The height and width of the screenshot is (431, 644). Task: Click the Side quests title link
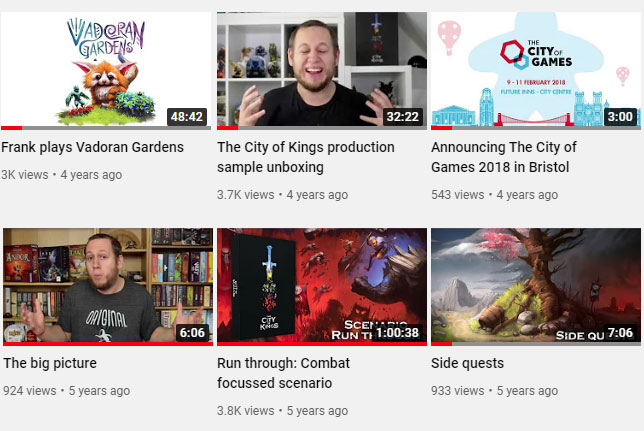[x=467, y=363]
